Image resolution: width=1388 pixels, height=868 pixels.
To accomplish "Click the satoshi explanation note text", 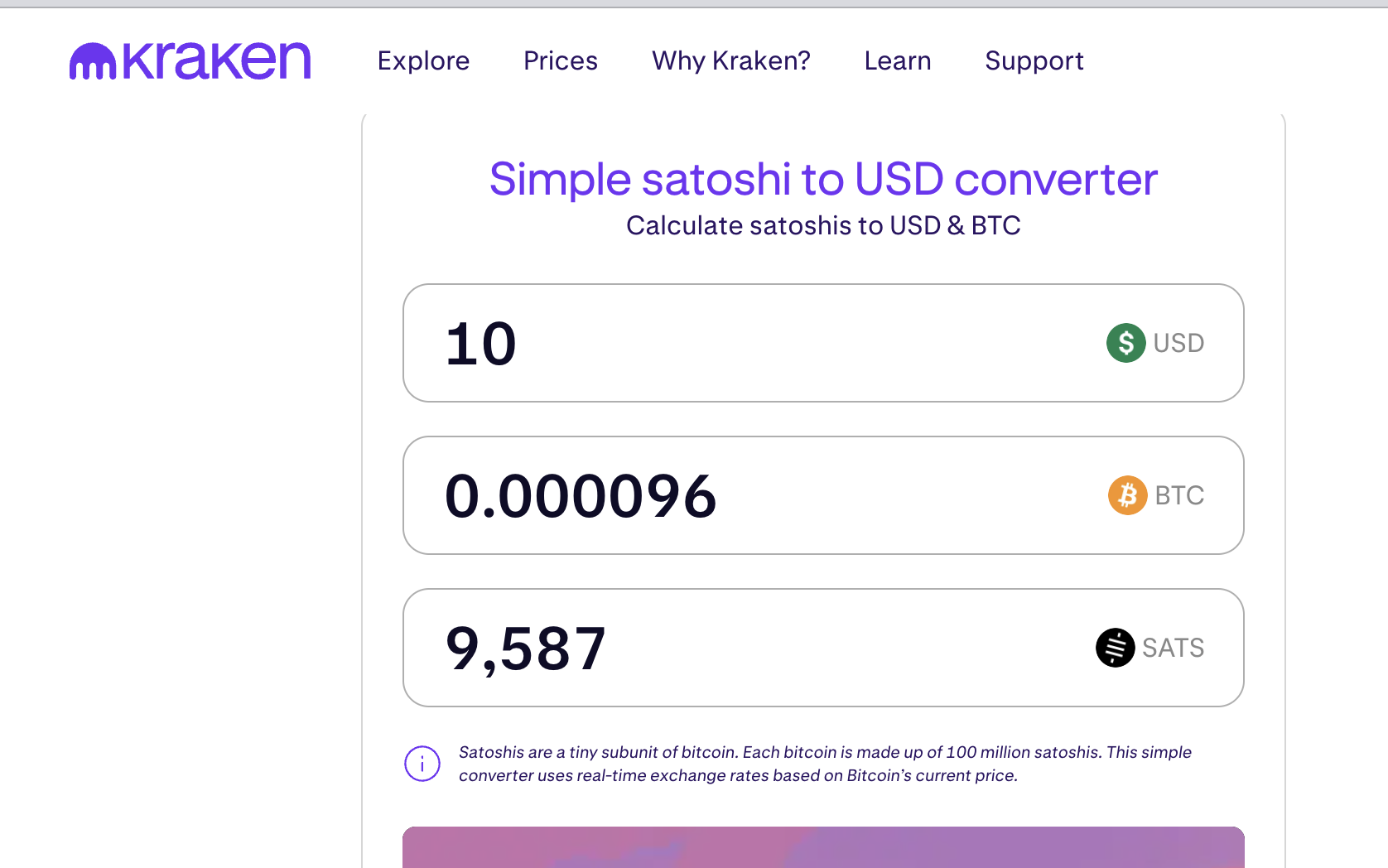I will [825, 764].
